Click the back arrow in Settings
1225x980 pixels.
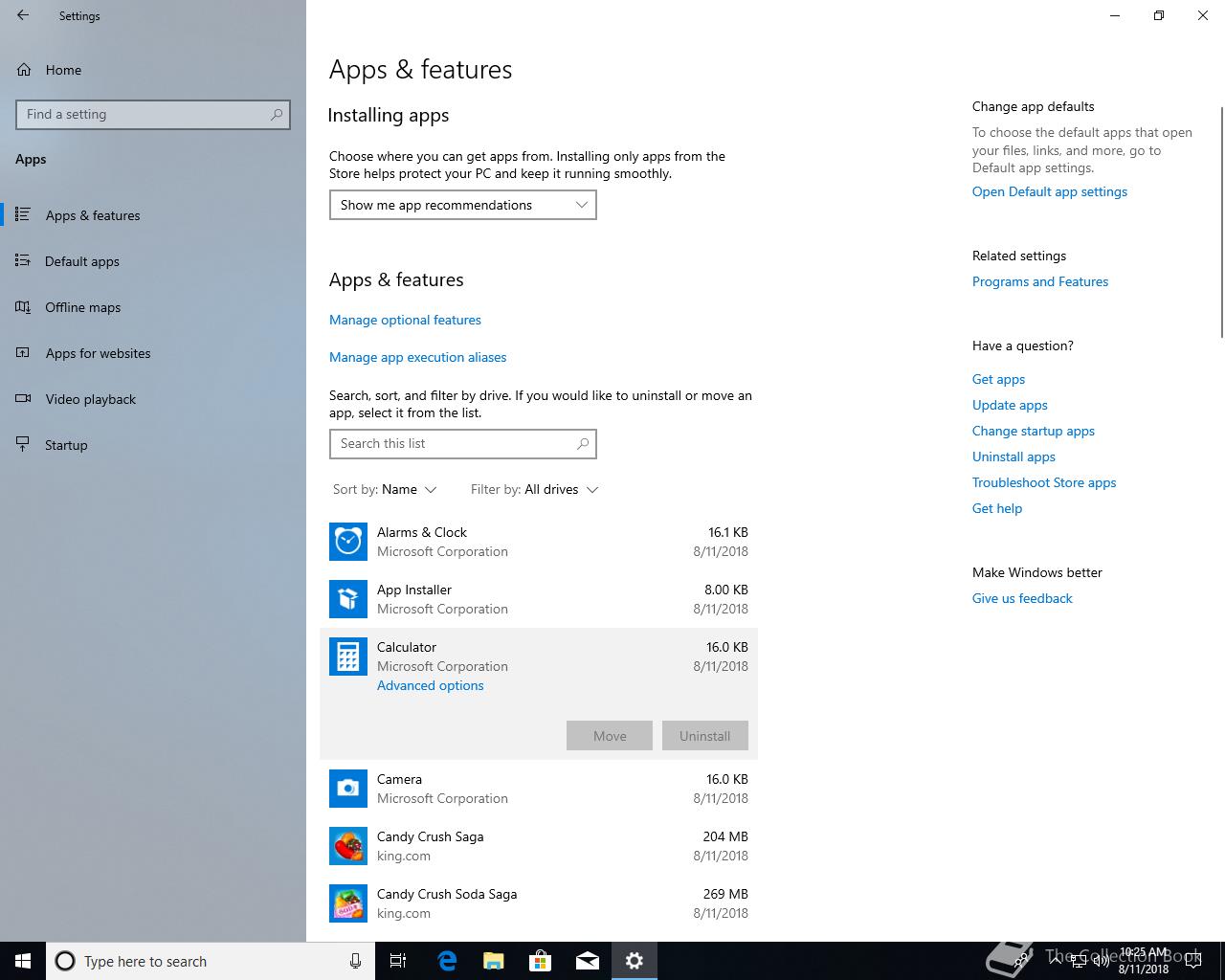point(23,15)
